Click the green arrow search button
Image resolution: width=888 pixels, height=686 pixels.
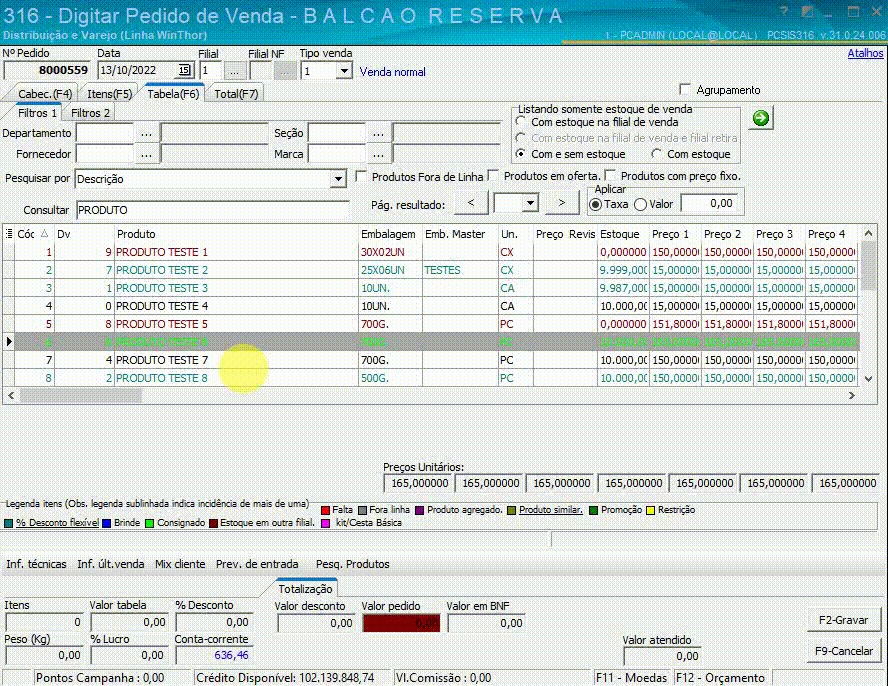pyautogui.click(x=761, y=118)
